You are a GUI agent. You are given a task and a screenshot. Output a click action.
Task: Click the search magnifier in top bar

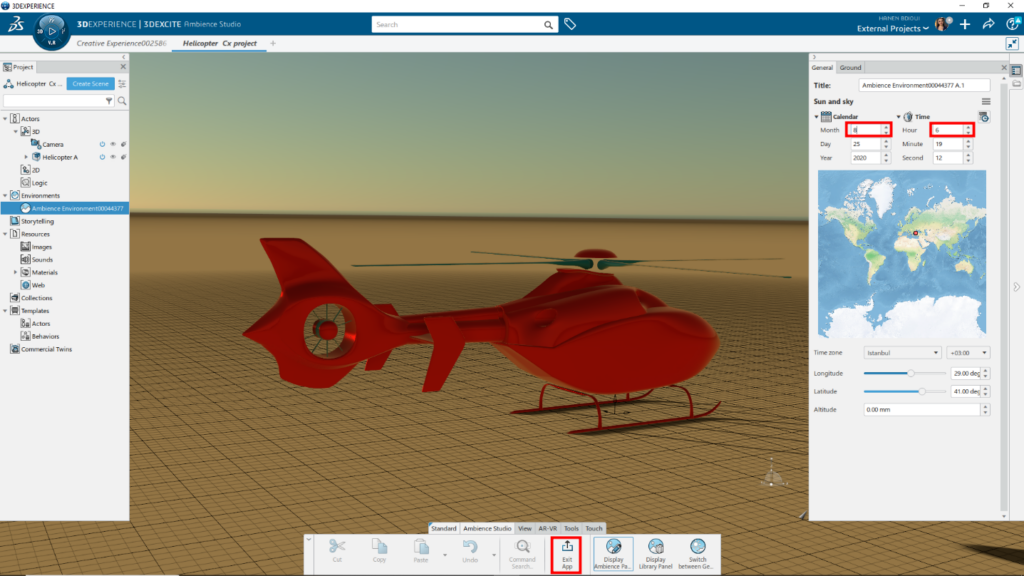[549, 25]
